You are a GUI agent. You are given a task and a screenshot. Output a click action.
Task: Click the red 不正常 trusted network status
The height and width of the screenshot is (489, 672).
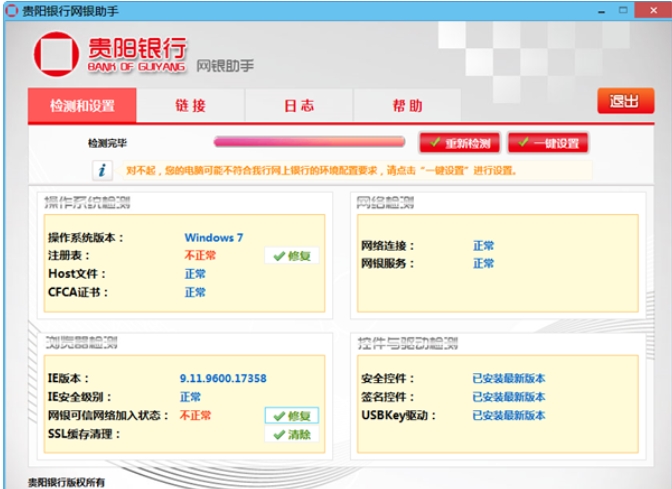[x=195, y=415]
